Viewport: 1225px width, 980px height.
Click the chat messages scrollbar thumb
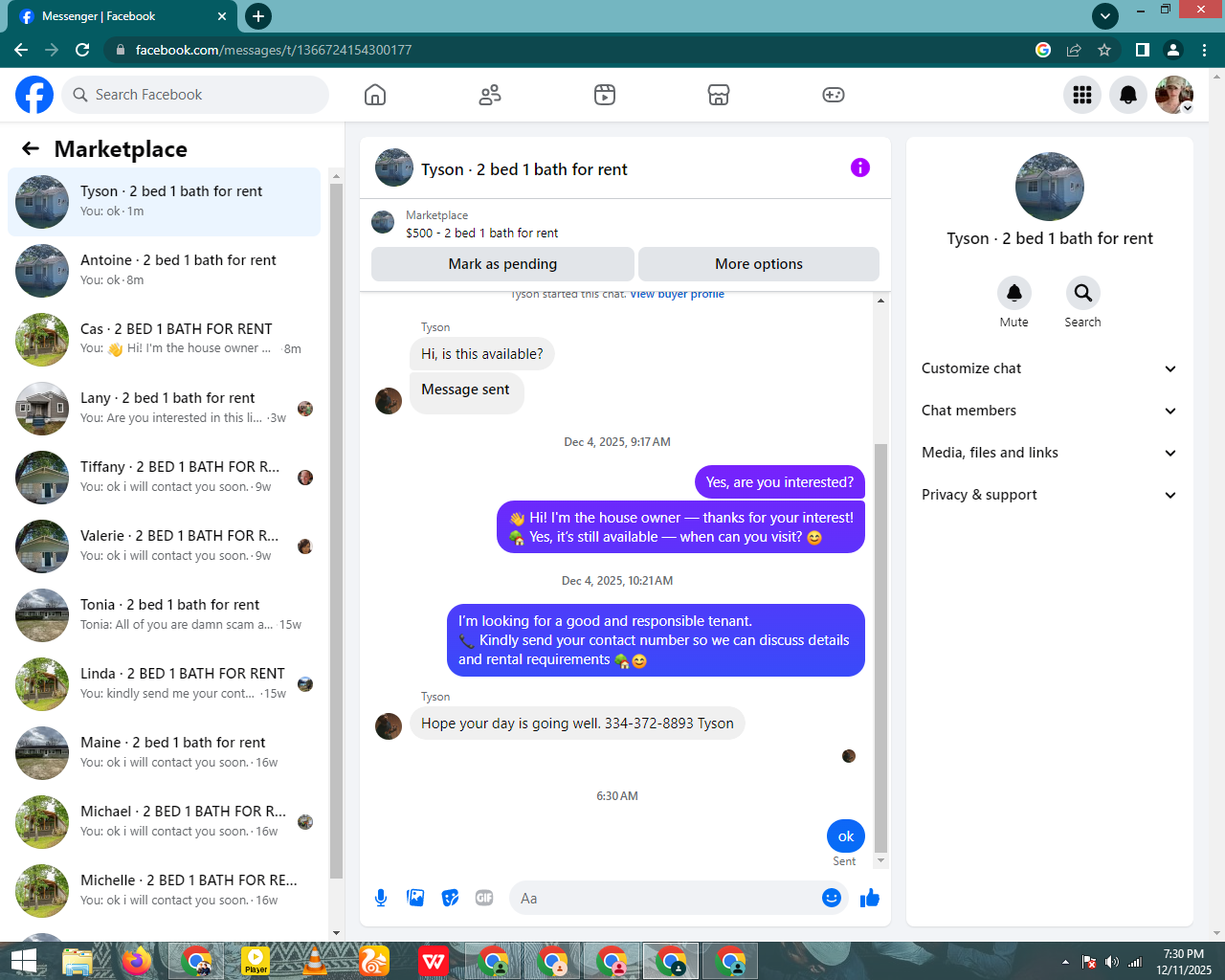880,648
